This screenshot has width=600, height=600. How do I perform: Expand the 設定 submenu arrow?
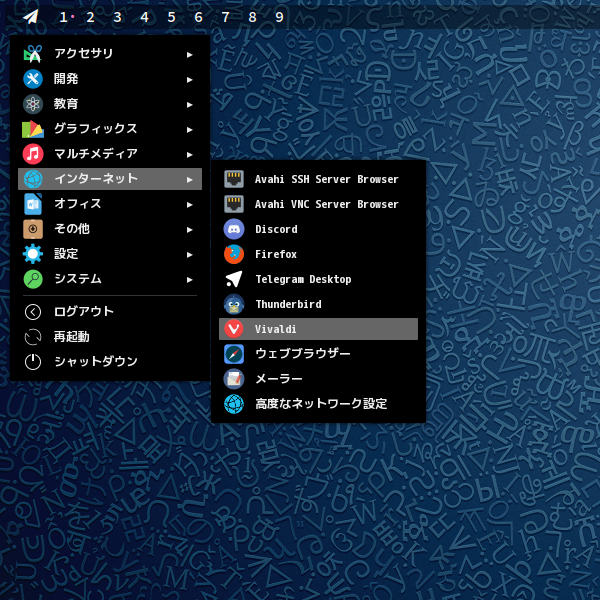pos(189,254)
